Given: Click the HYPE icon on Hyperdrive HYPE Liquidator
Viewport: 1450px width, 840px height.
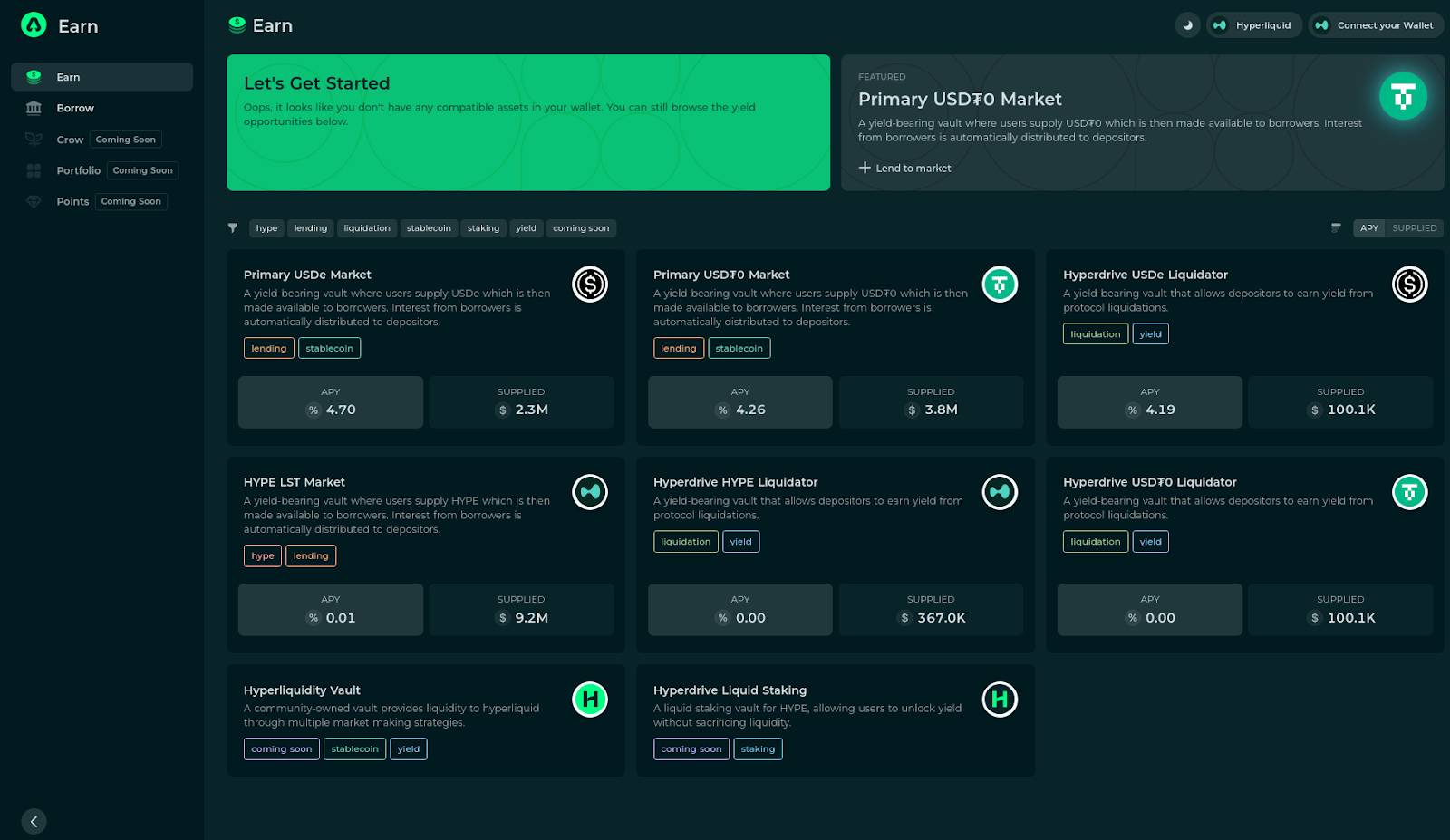Looking at the screenshot, I should point(1000,492).
